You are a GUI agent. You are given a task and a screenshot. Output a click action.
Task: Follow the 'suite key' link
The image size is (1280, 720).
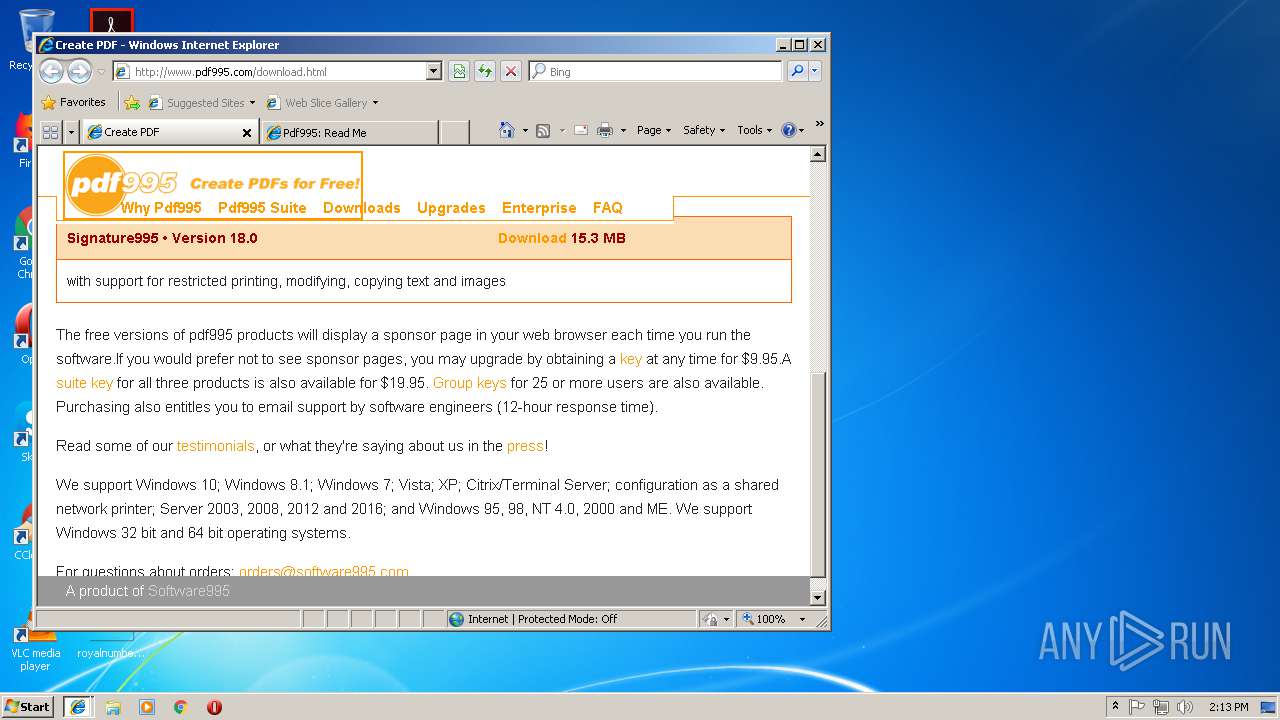pyautogui.click(x=84, y=383)
